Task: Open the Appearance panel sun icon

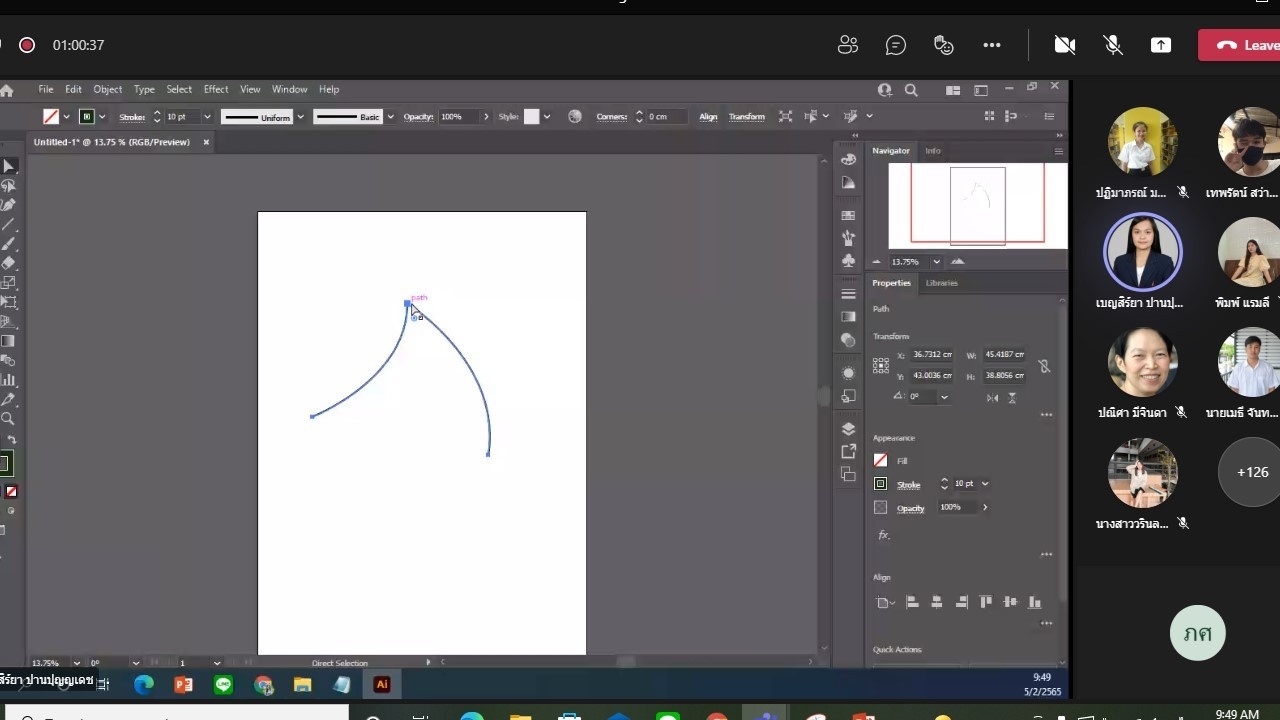Action: pos(848,373)
